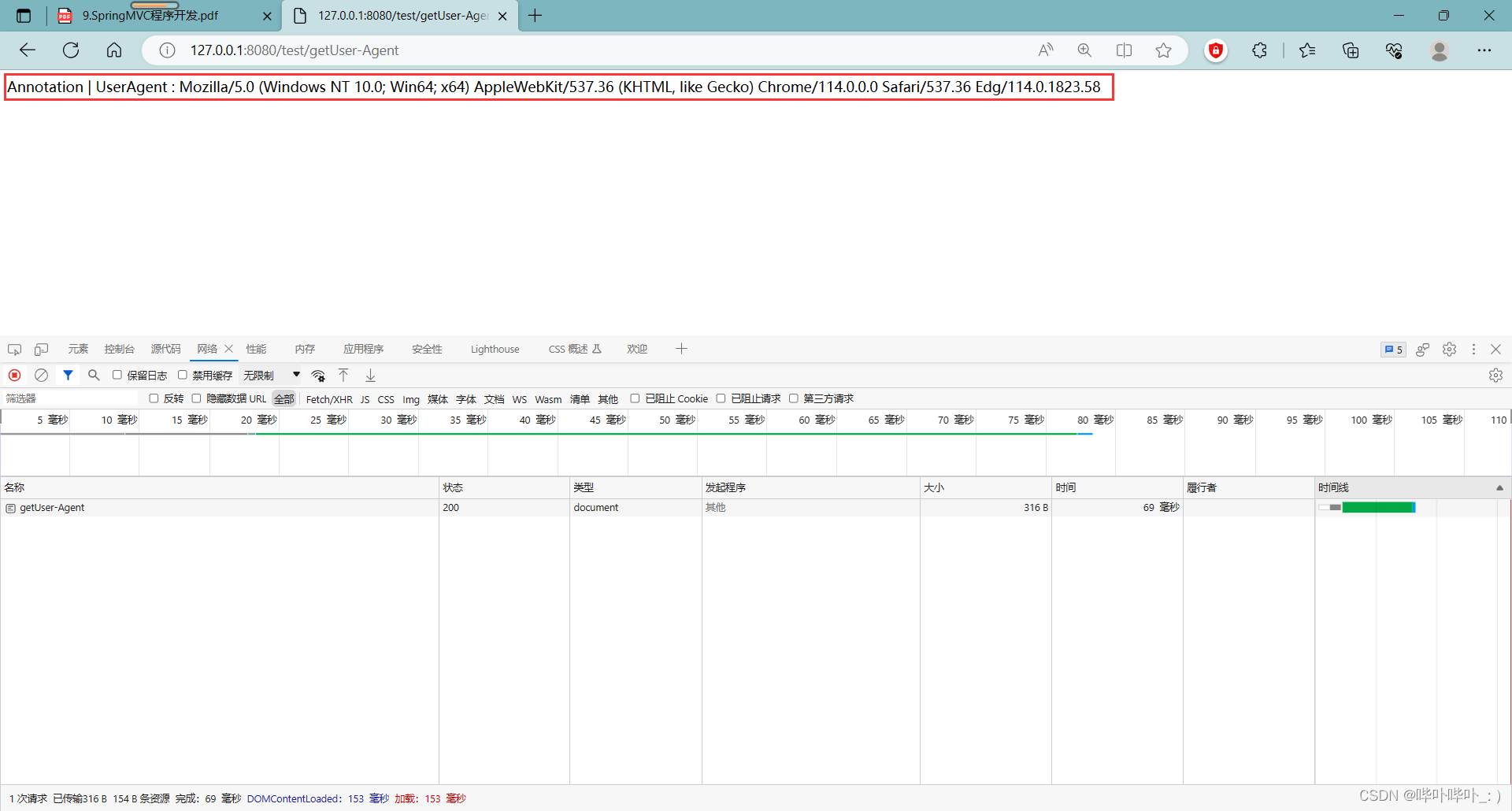The height and width of the screenshot is (811, 1512).
Task: Close the 9.SpringMVC pdf tab
Action: 267,16
